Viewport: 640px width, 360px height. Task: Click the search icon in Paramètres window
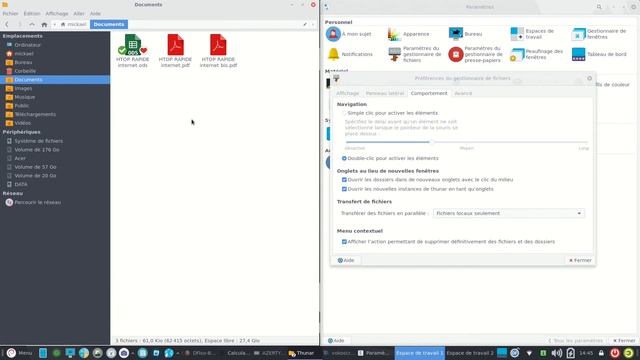tap(599, 7)
